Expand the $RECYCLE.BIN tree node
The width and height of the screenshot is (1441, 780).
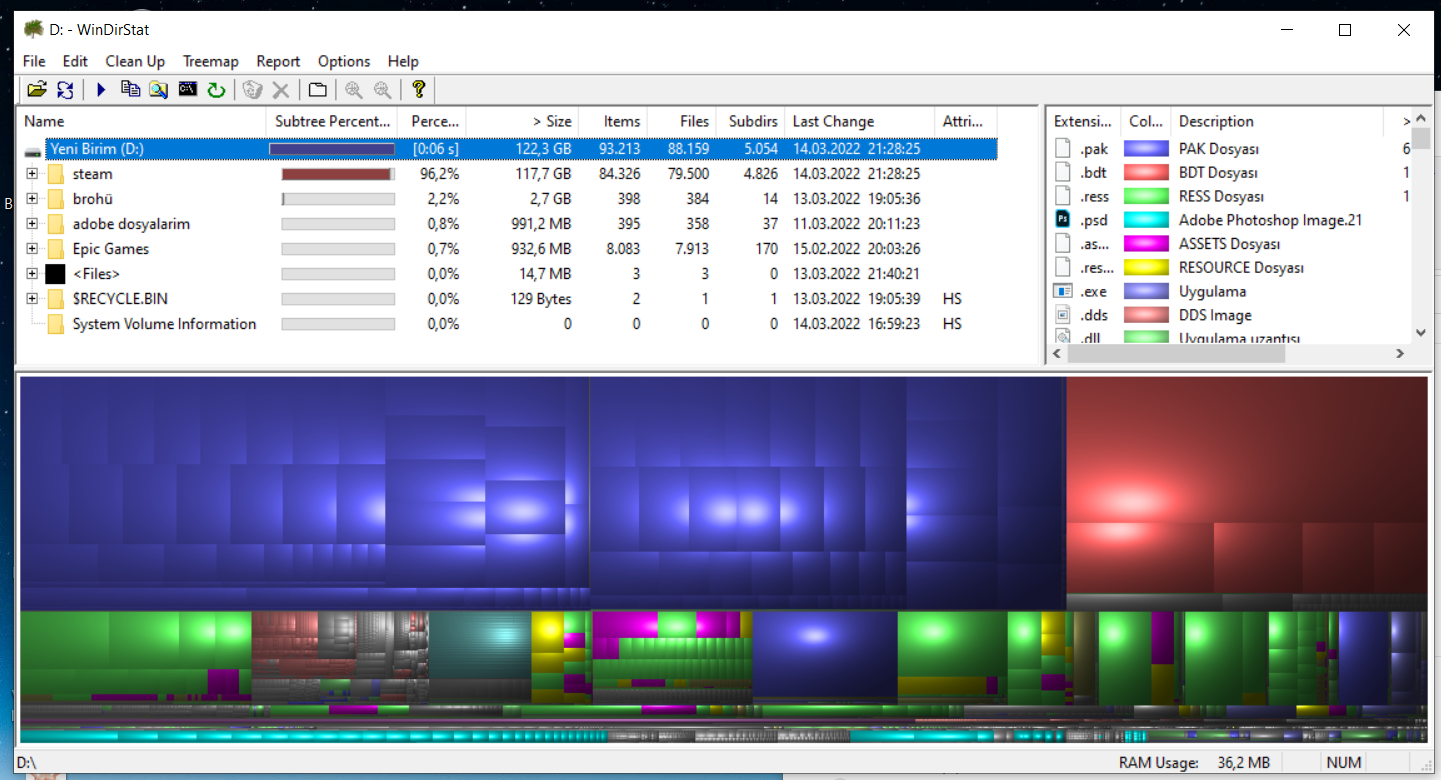[x=32, y=299]
